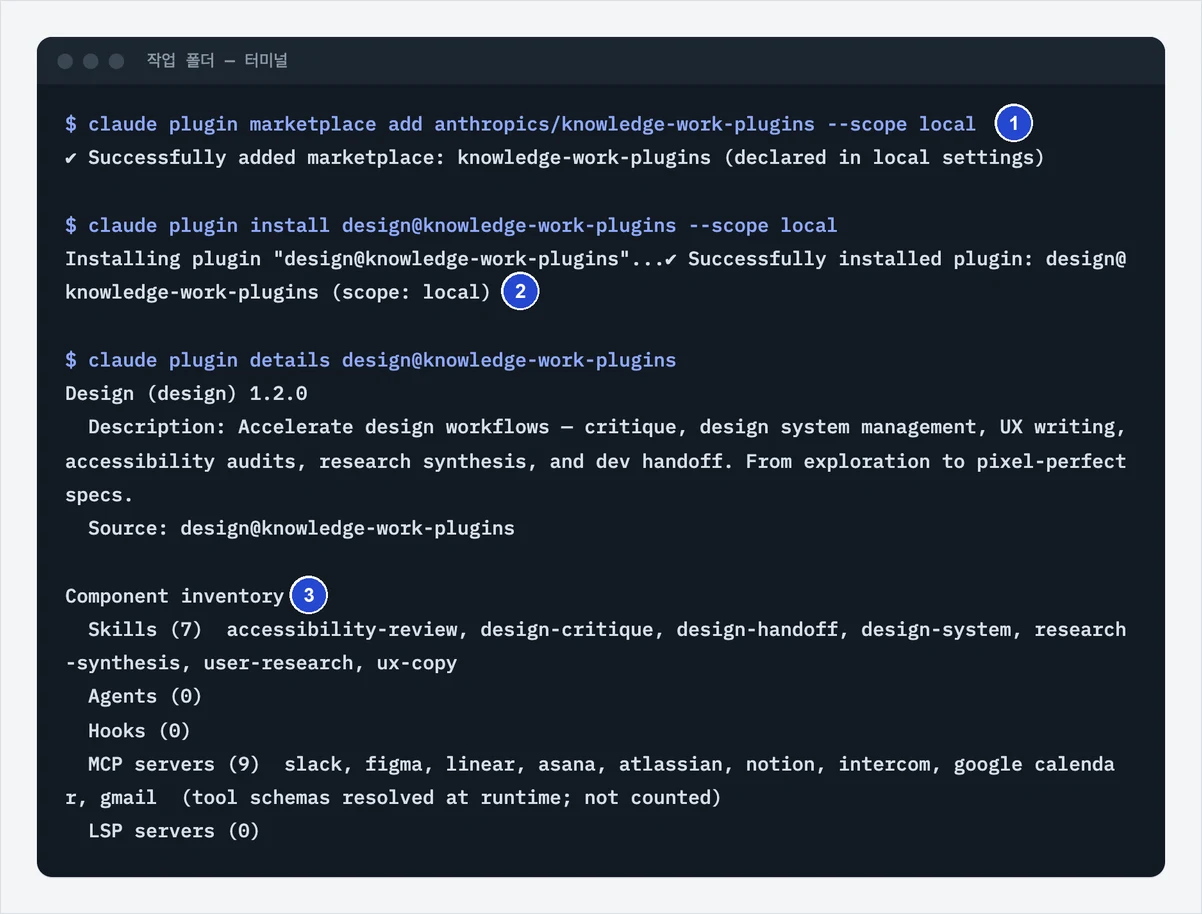Viewport: 1202px width, 914px height.
Task: Click the marketplace add command line
Action: [520, 124]
